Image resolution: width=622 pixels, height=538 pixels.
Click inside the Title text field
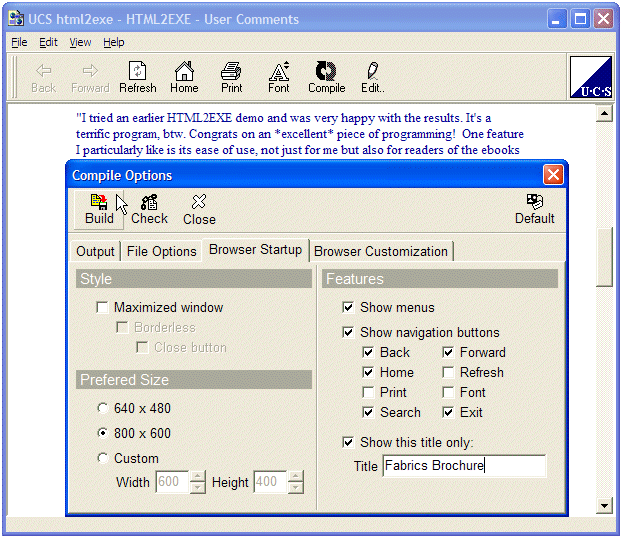click(x=464, y=465)
